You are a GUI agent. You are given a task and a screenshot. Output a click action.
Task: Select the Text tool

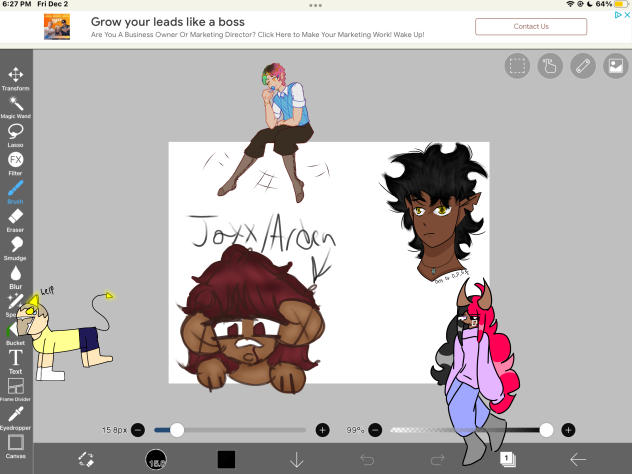[15, 362]
